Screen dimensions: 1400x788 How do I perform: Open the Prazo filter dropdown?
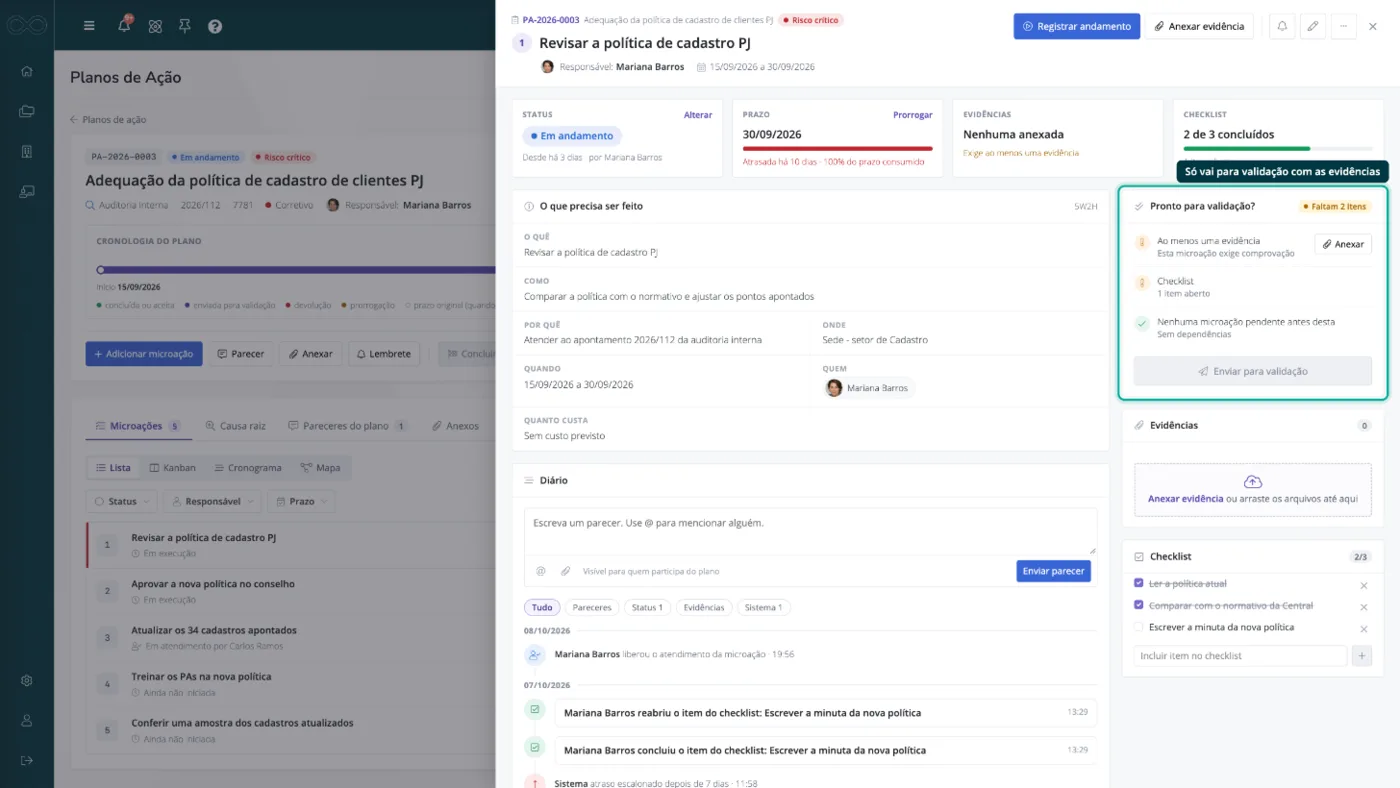coord(301,501)
